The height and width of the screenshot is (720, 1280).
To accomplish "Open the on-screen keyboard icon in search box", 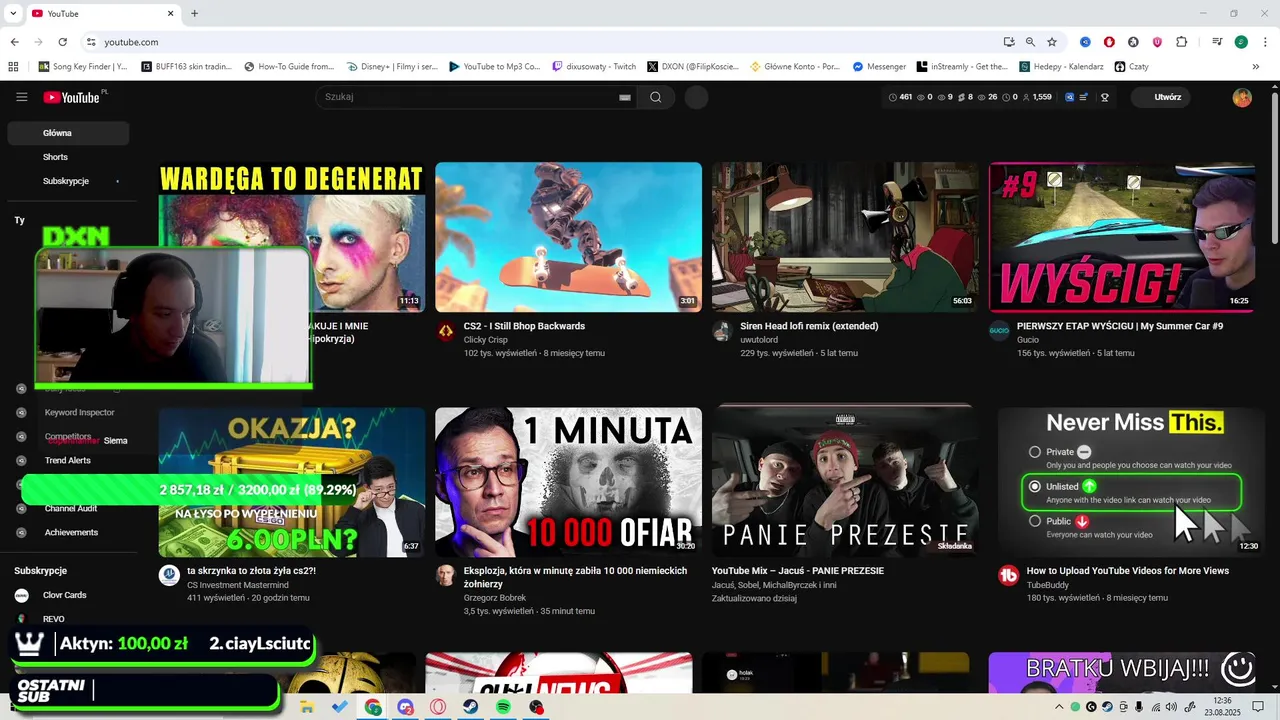I will [x=625, y=97].
